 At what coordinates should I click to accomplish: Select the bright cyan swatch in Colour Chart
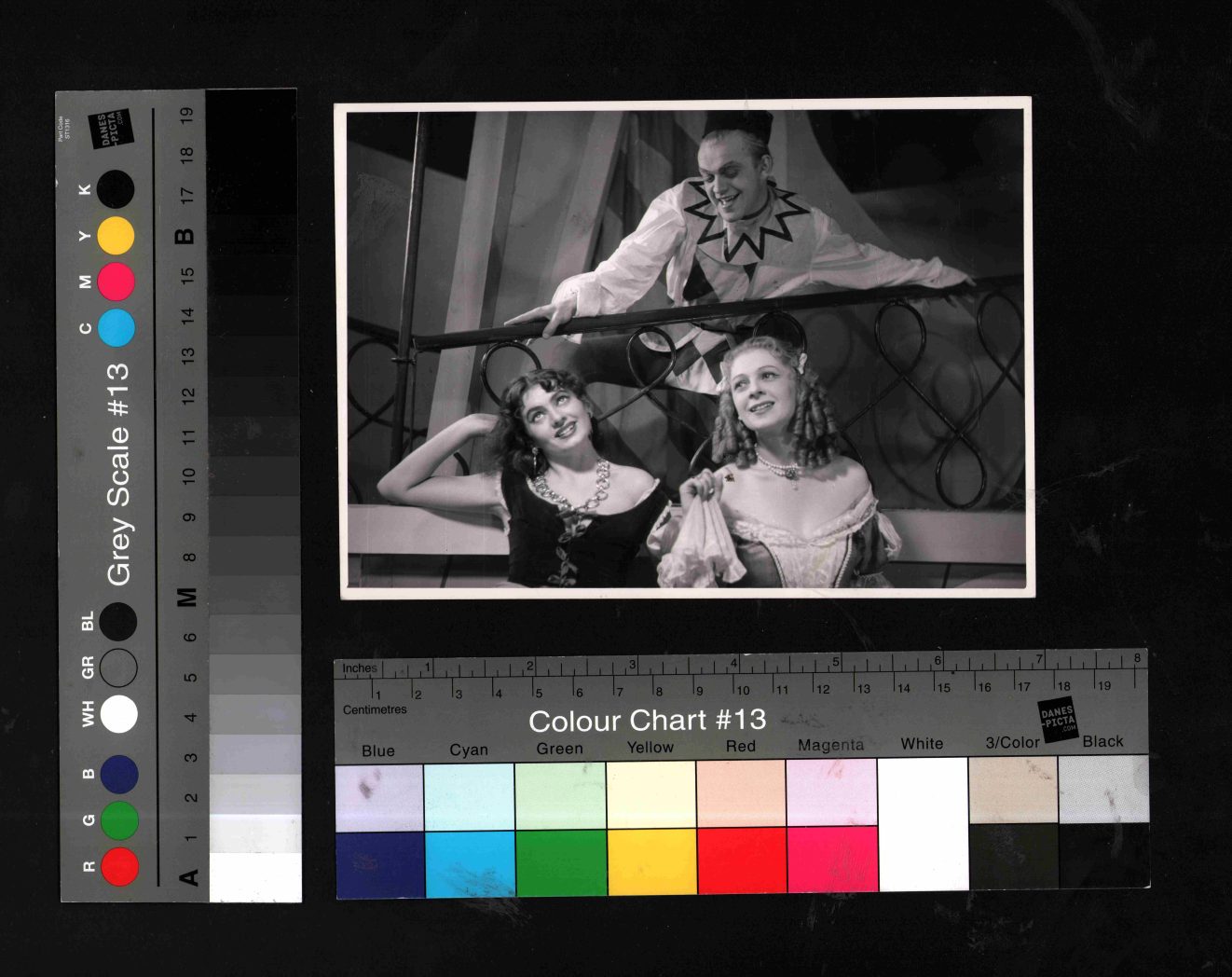tap(470, 862)
